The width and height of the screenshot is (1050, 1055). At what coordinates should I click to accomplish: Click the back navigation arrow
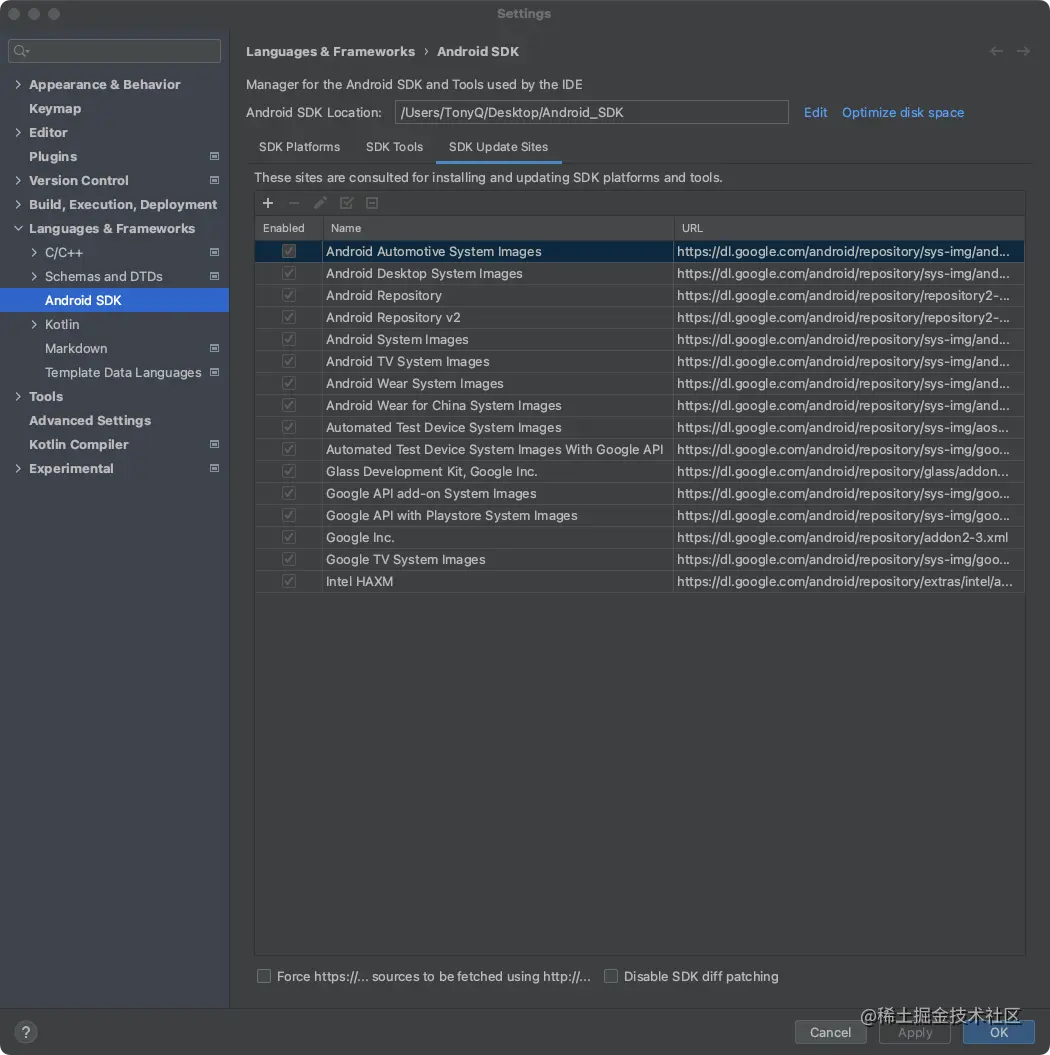[x=996, y=51]
